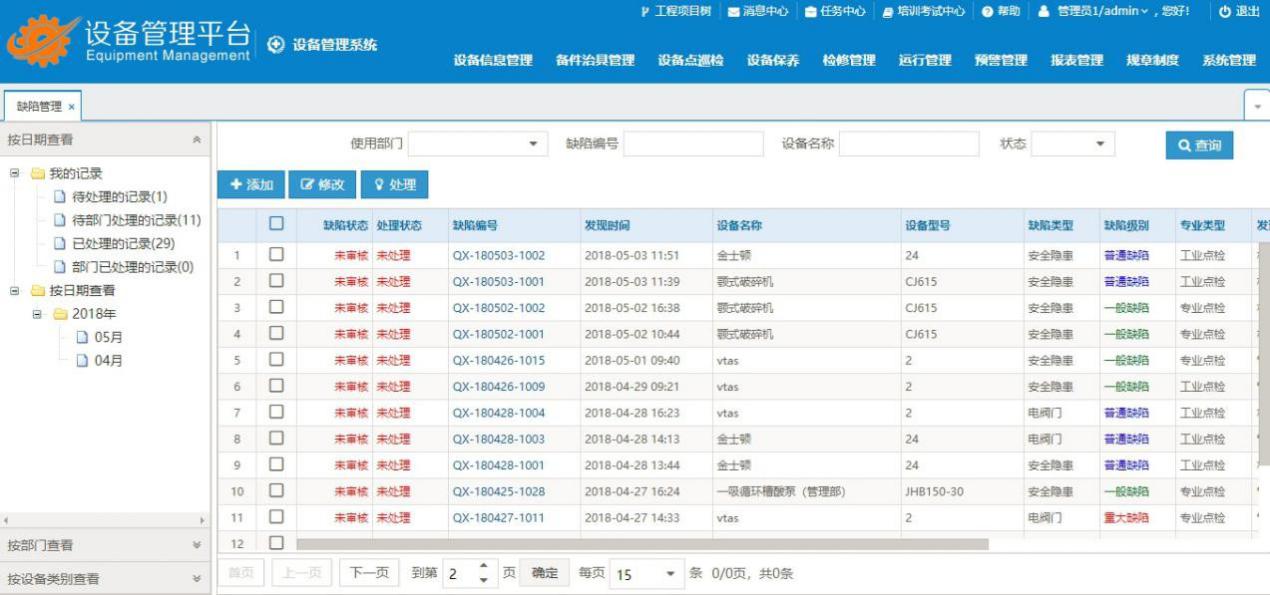Open 任务中心 briefcase icon

(x=811, y=12)
